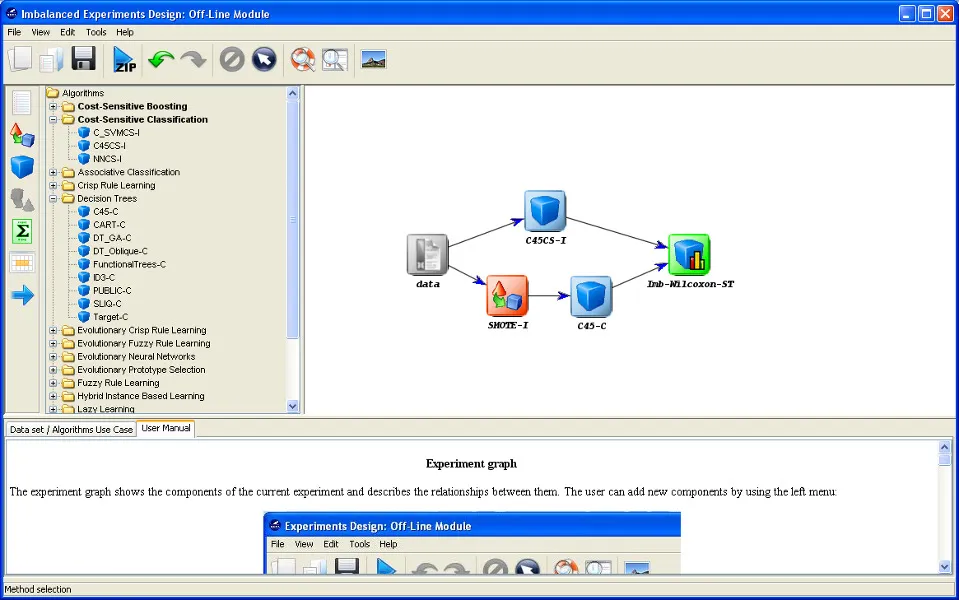
Task: Select the methods cube tool
Action: [21, 166]
